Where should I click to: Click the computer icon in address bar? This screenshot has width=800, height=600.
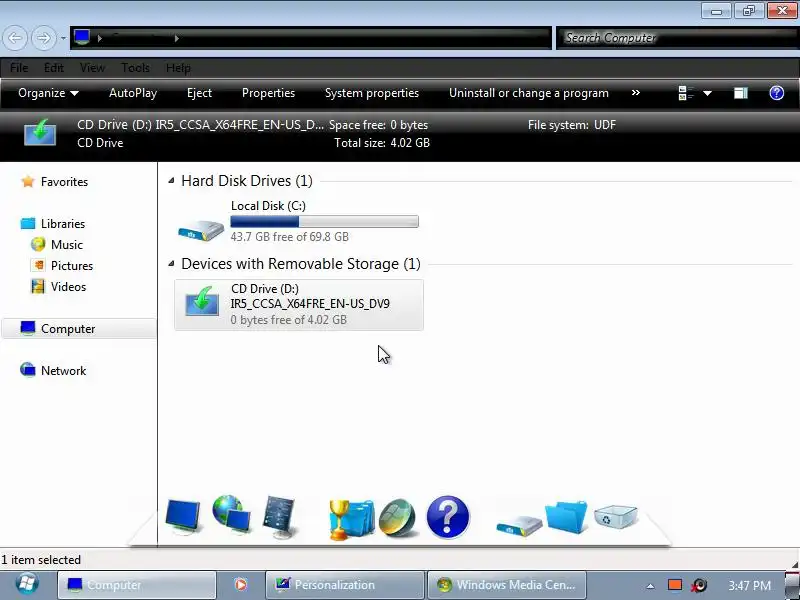82,37
